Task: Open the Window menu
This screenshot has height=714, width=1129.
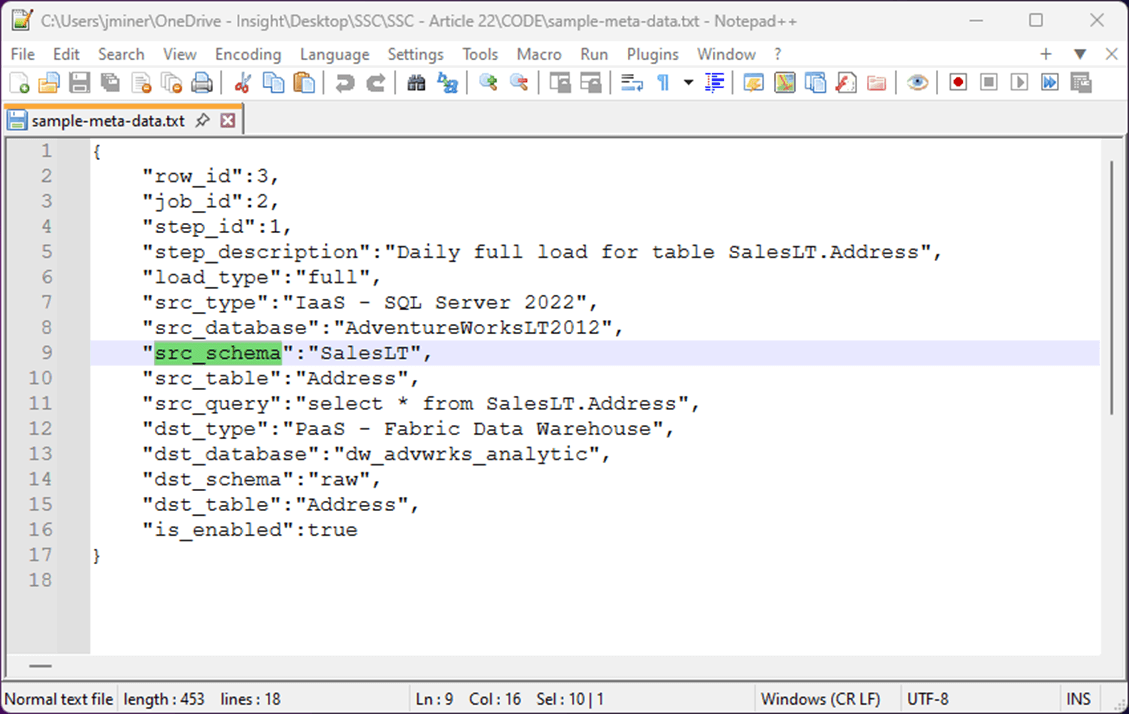Action: pos(726,55)
